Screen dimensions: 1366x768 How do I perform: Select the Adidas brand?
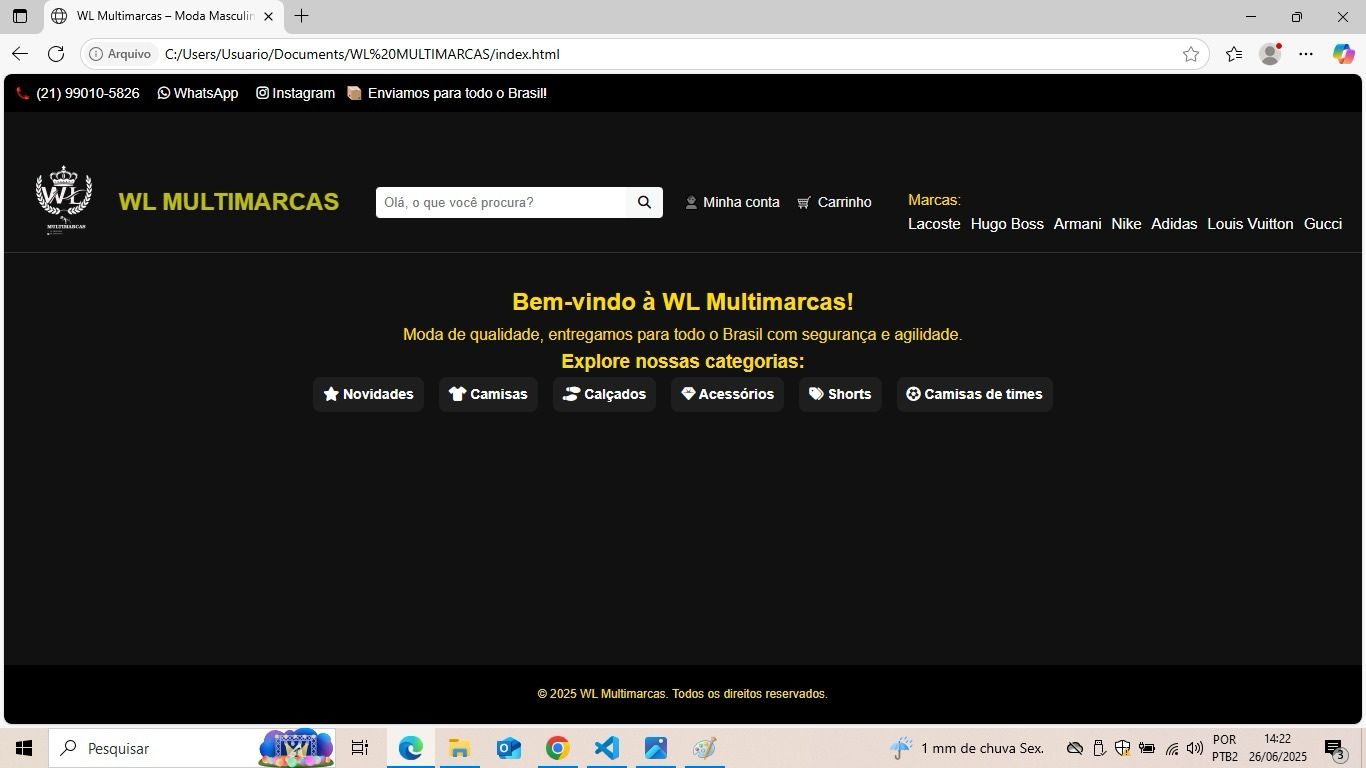(1174, 224)
